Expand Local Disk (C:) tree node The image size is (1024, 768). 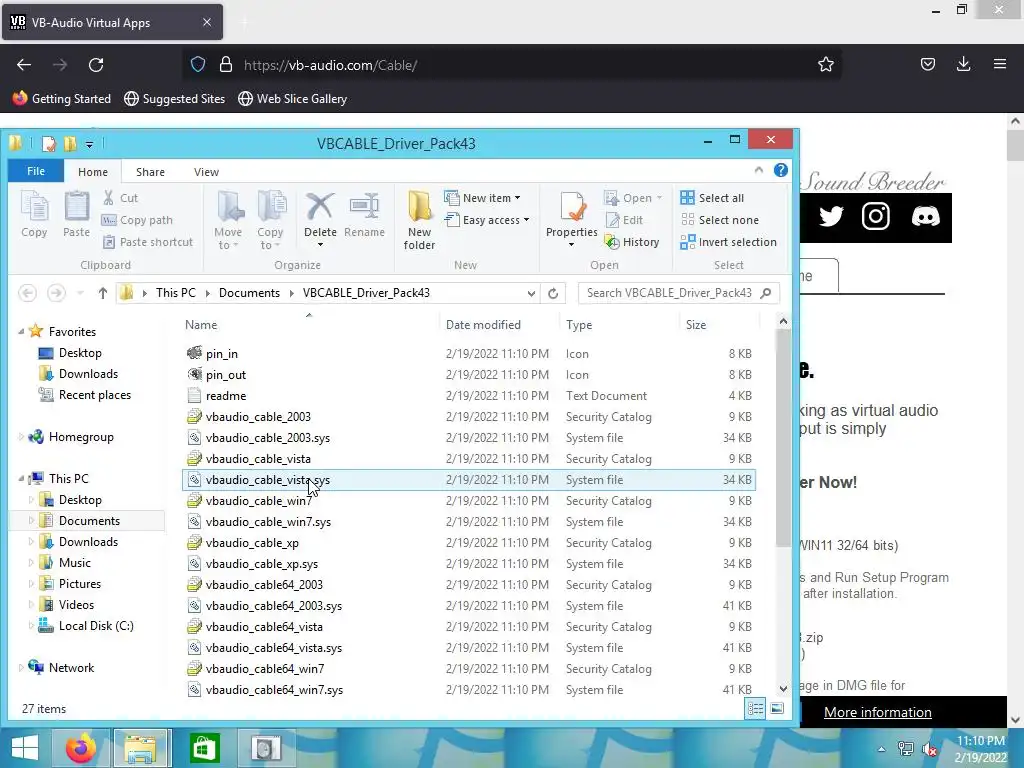click(31, 626)
